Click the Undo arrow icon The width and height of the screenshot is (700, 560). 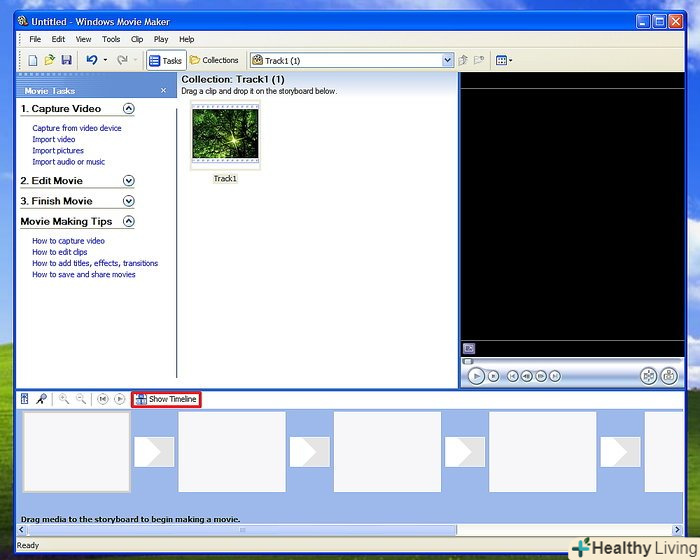tap(91, 60)
